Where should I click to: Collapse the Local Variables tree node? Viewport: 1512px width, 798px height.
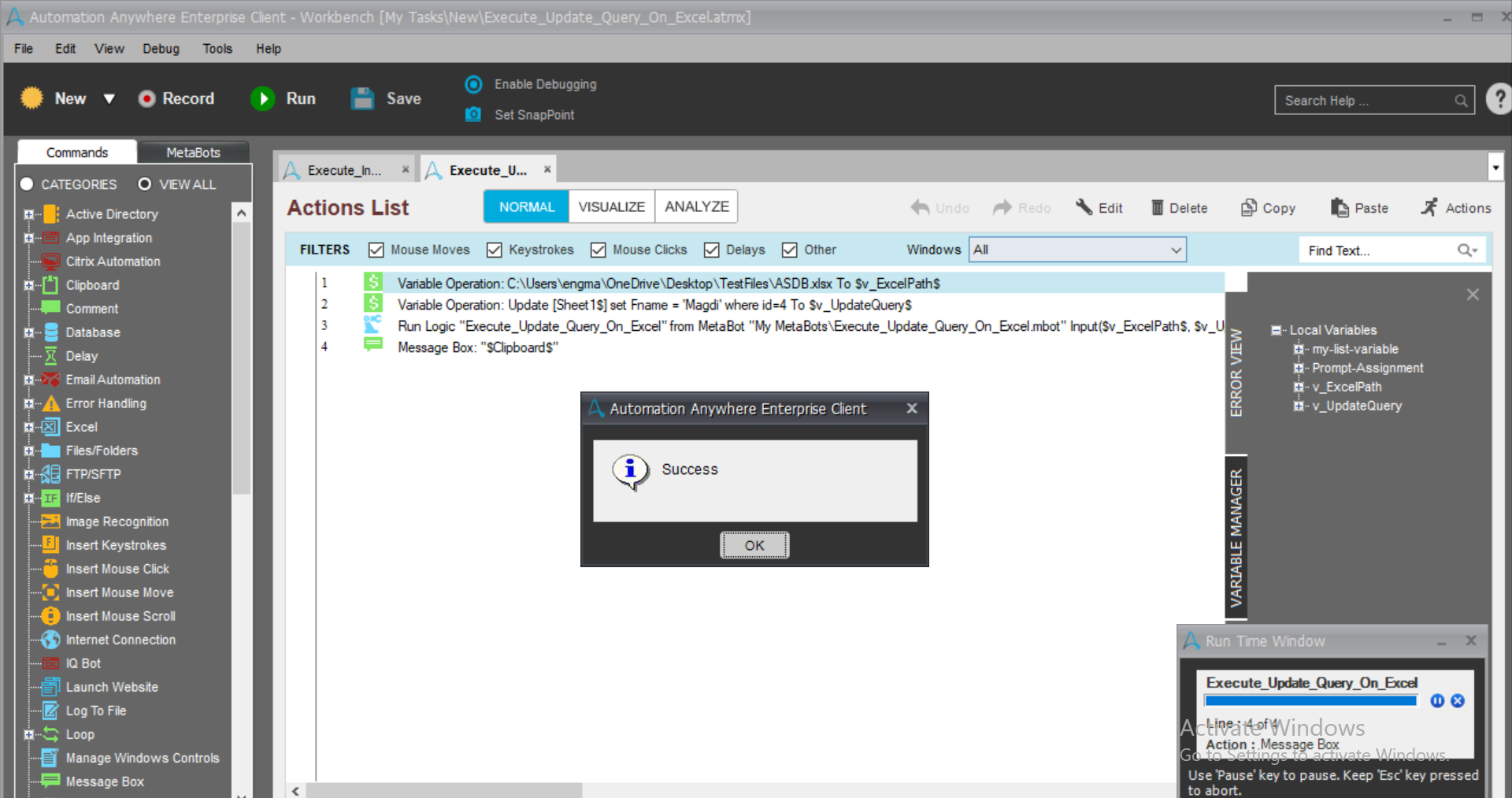(x=1277, y=330)
